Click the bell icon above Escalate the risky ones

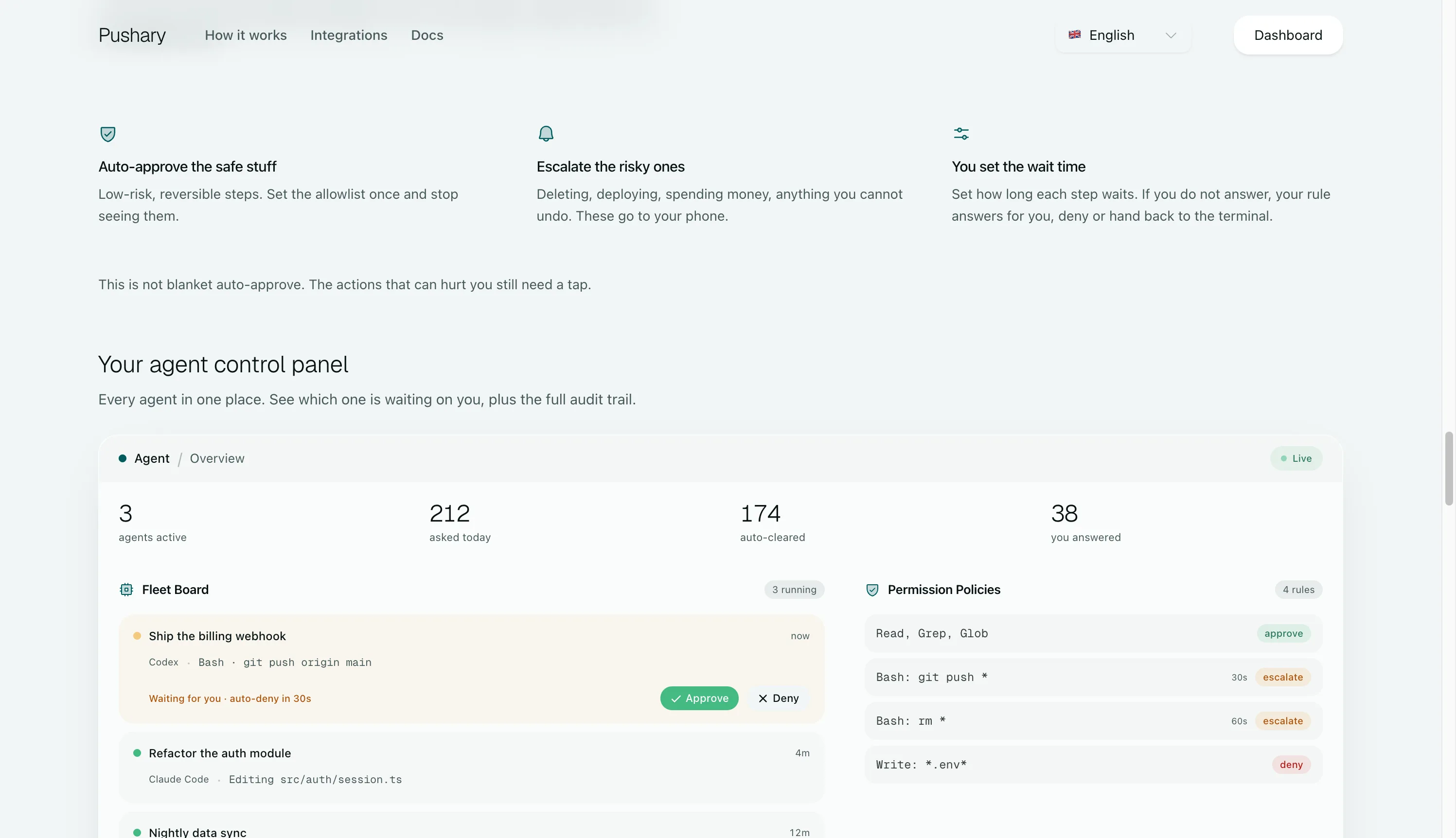coord(546,134)
